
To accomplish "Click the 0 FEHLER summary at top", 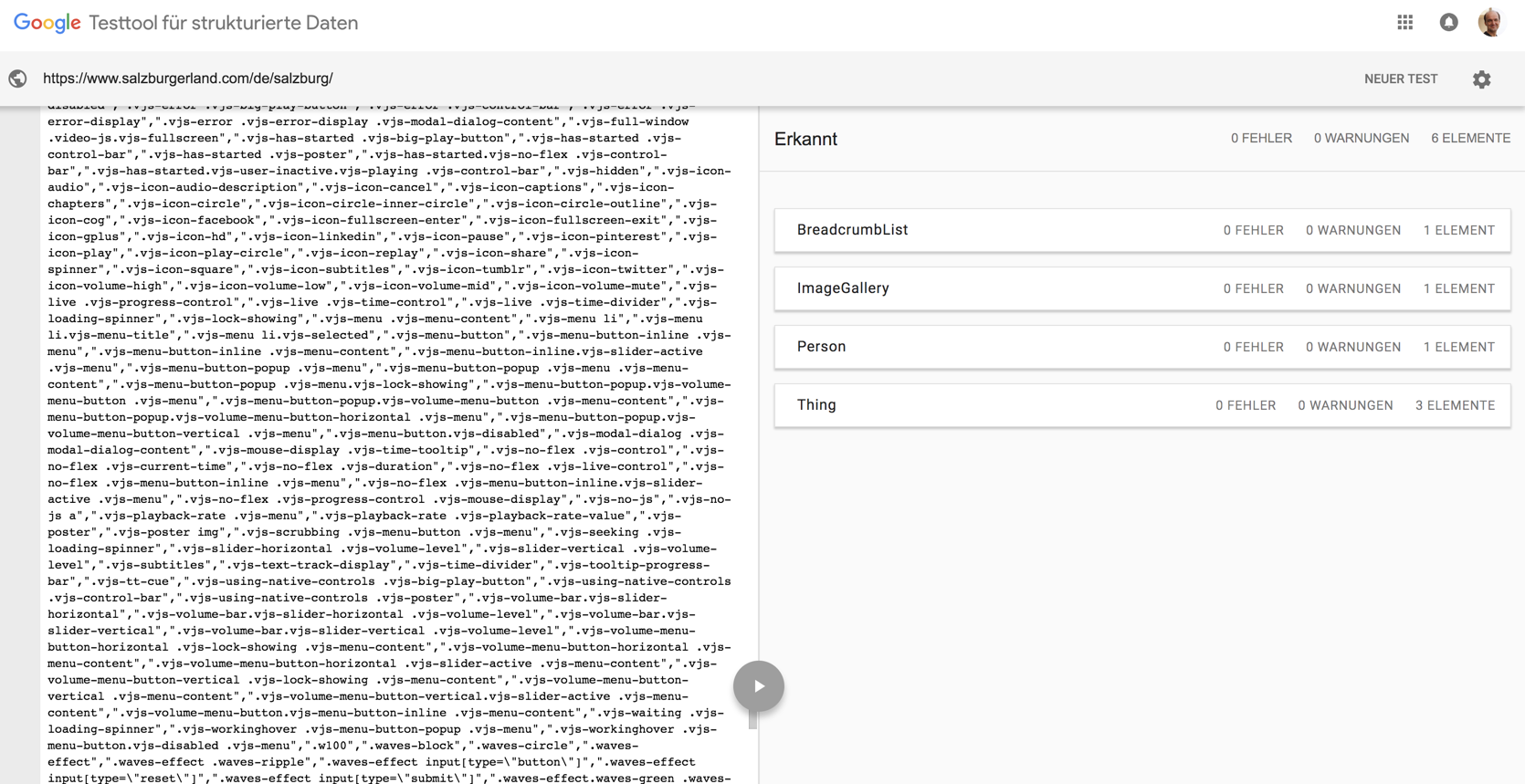I will [x=1261, y=139].
